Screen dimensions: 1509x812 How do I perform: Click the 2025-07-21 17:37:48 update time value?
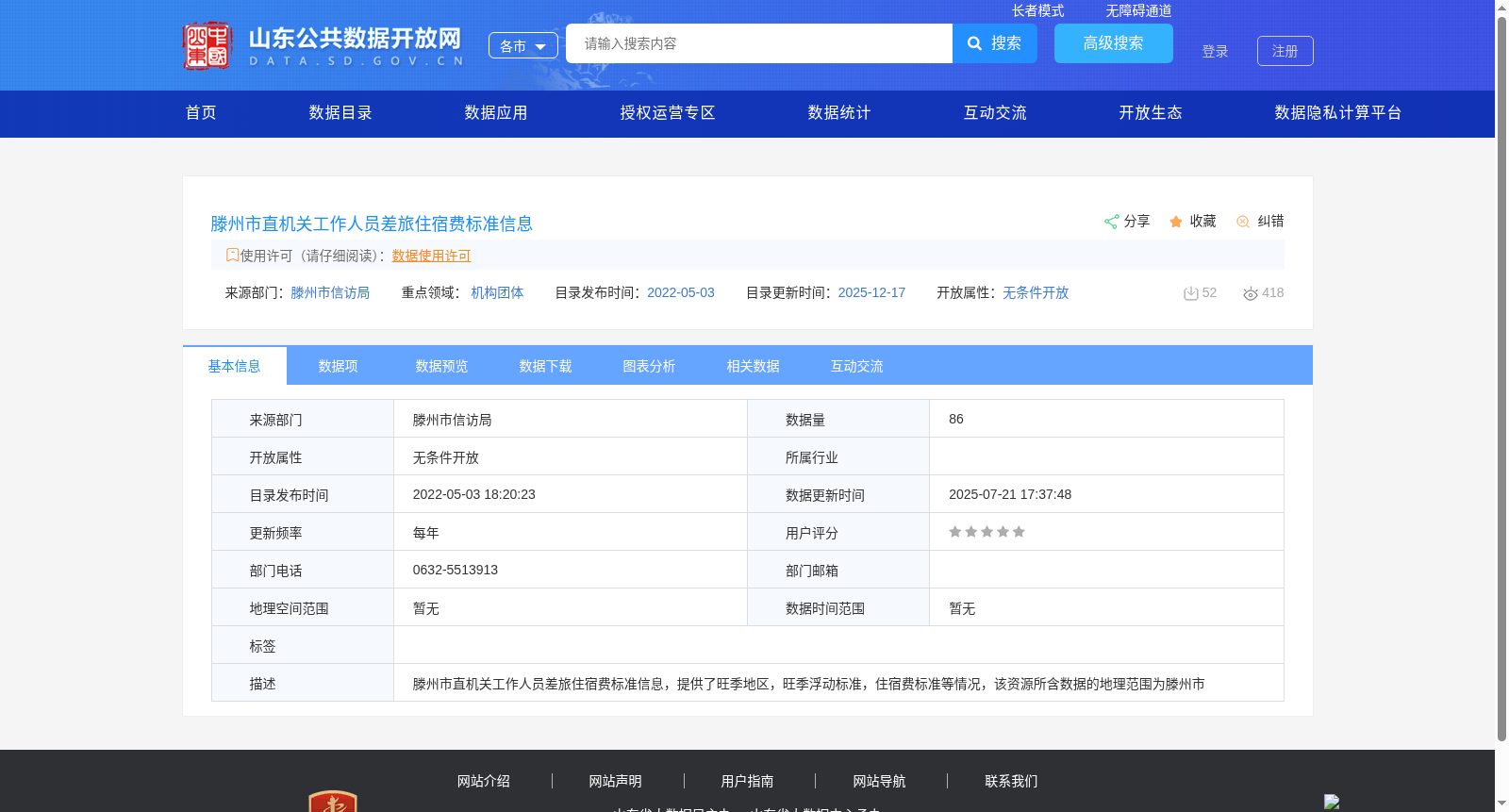[x=1010, y=494]
